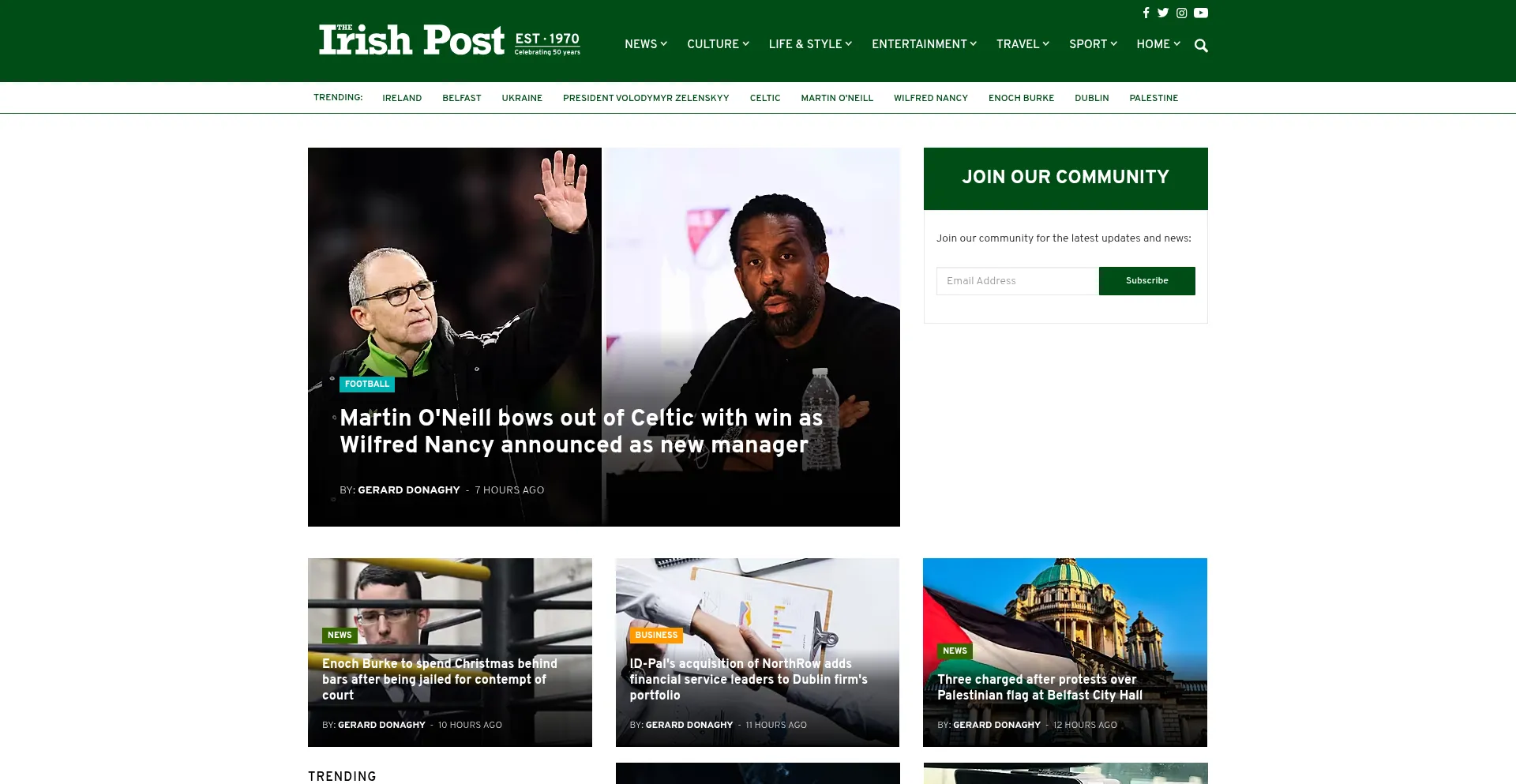Open the Twitter social icon

1163,13
